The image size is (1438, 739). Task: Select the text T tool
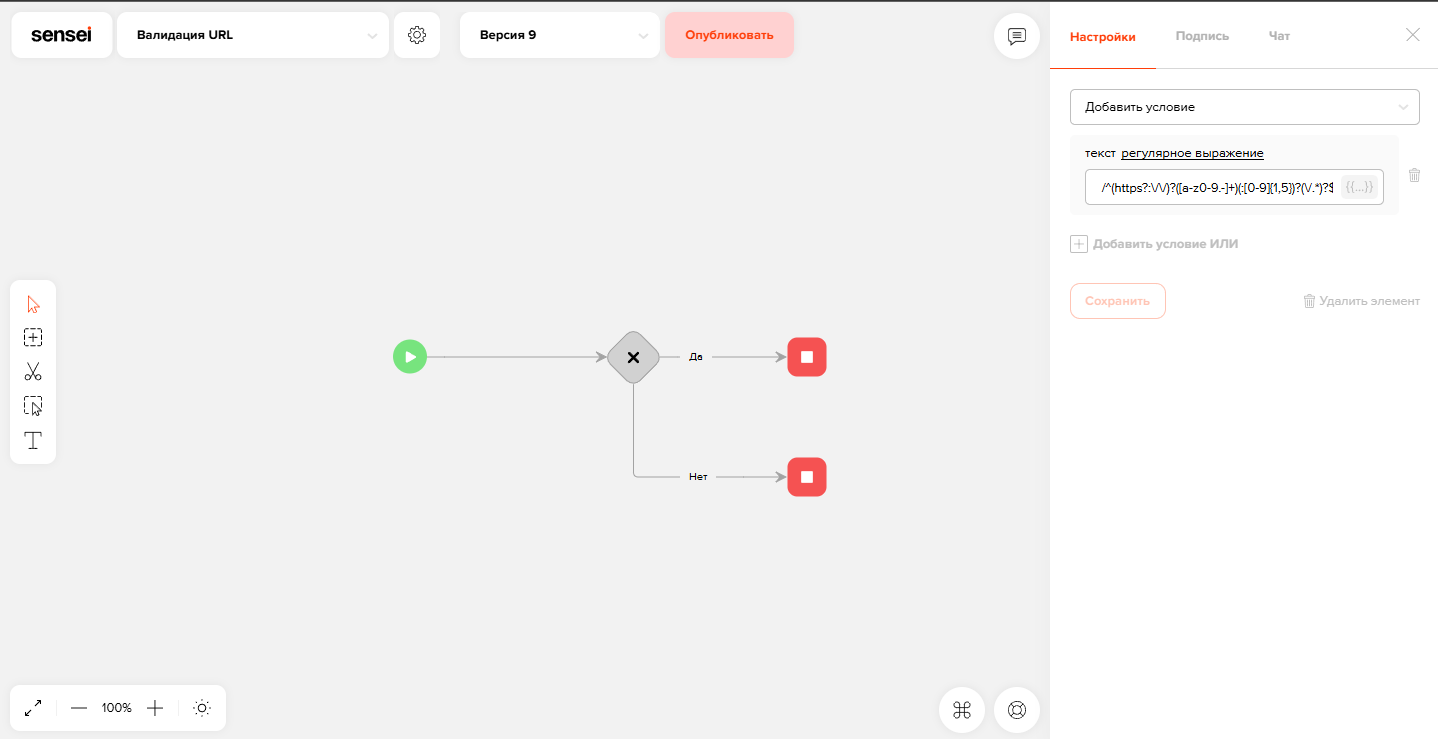point(33,440)
